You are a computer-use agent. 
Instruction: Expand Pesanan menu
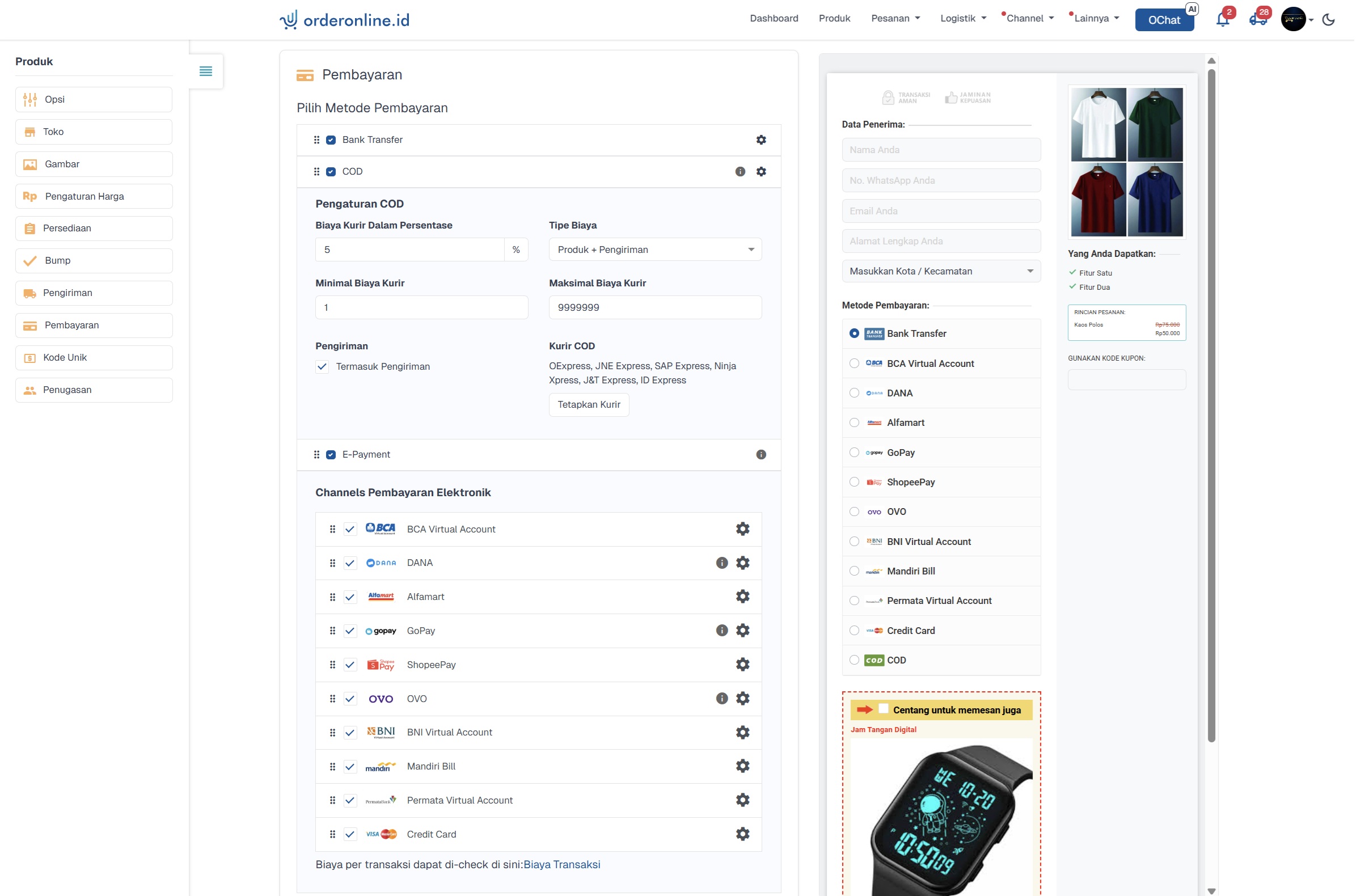899,18
